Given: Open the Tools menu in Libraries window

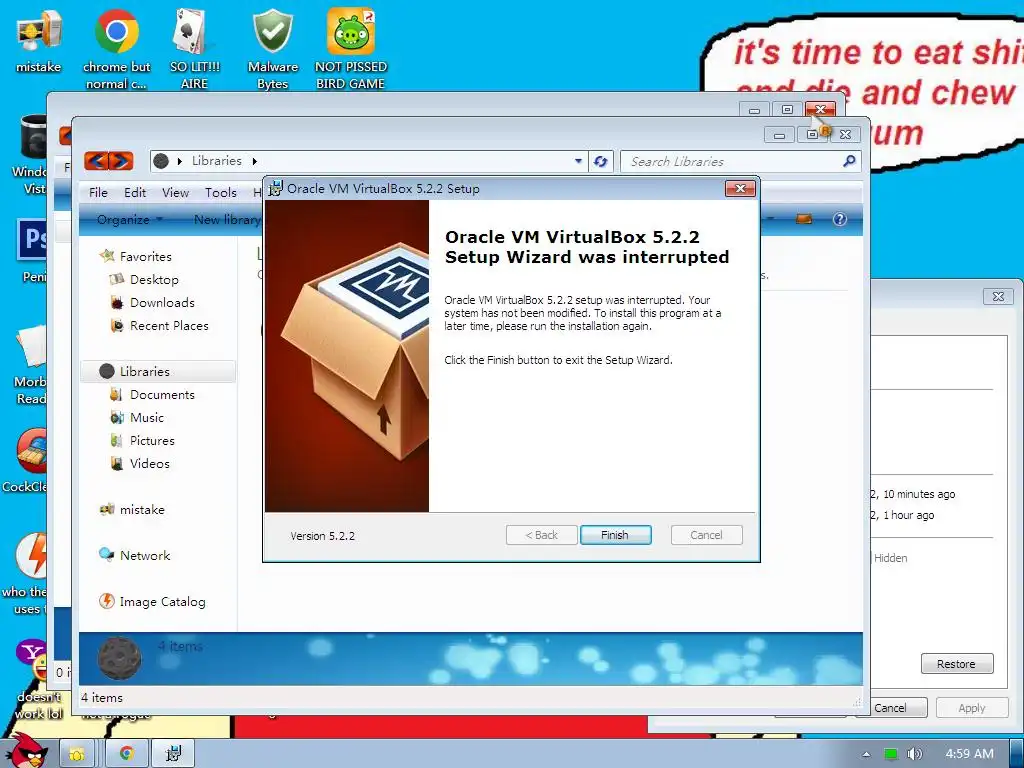Looking at the screenshot, I should [x=221, y=193].
